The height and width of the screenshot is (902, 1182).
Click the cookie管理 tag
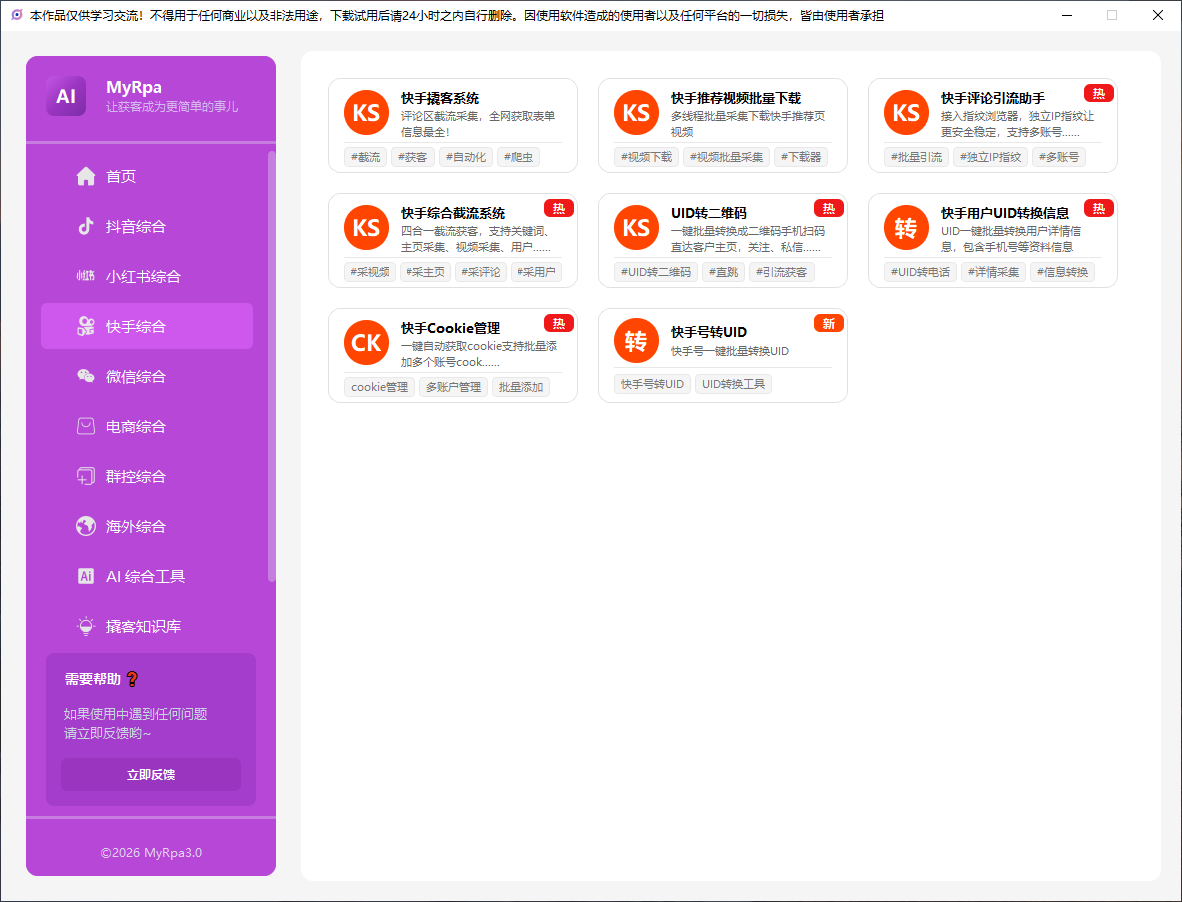[379, 387]
